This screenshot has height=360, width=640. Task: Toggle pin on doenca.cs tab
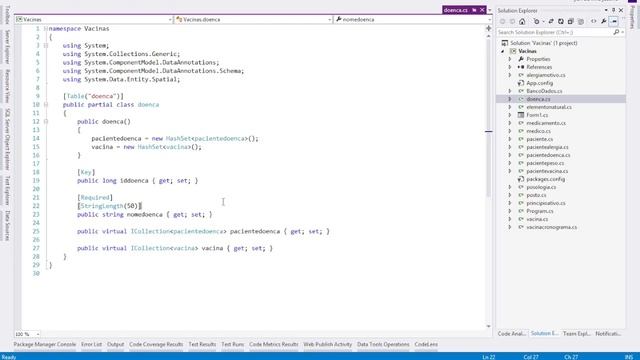pos(474,10)
